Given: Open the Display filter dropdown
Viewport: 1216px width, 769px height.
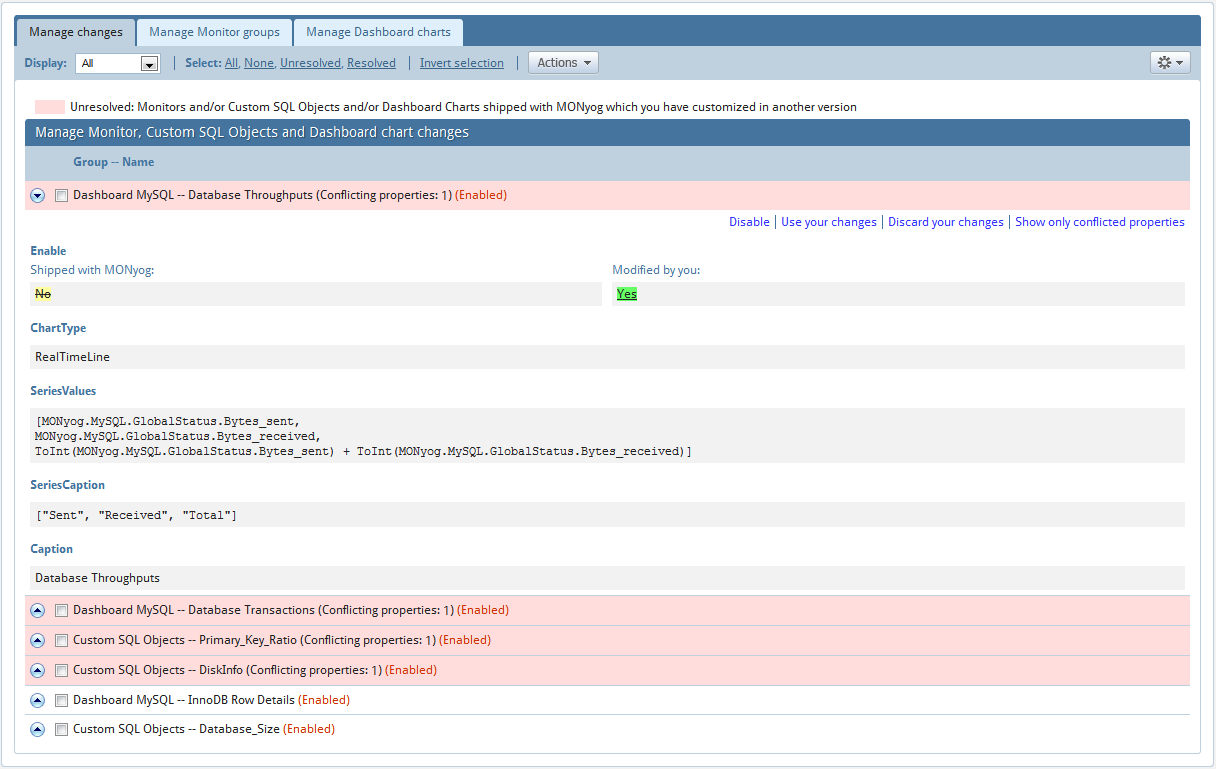Looking at the screenshot, I should click(118, 63).
